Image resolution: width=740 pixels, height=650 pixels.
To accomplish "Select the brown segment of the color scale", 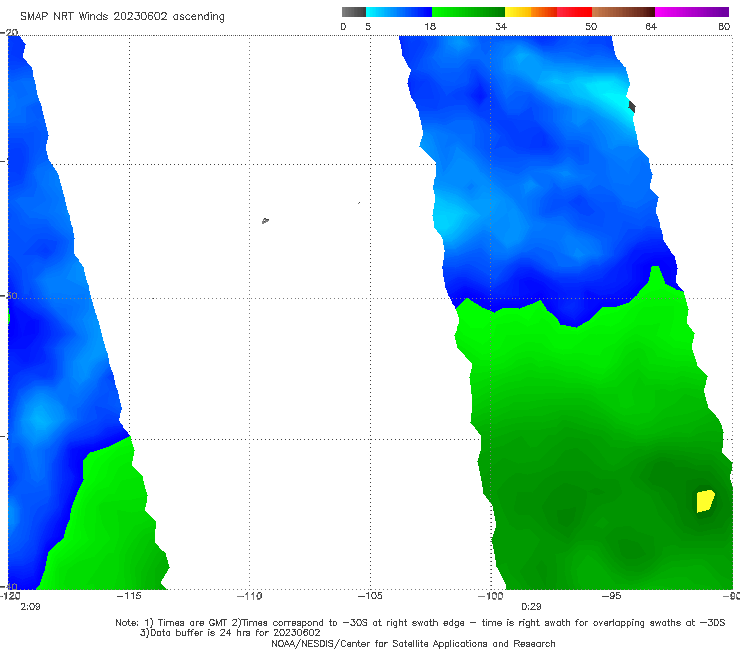I will click(x=623, y=12).
